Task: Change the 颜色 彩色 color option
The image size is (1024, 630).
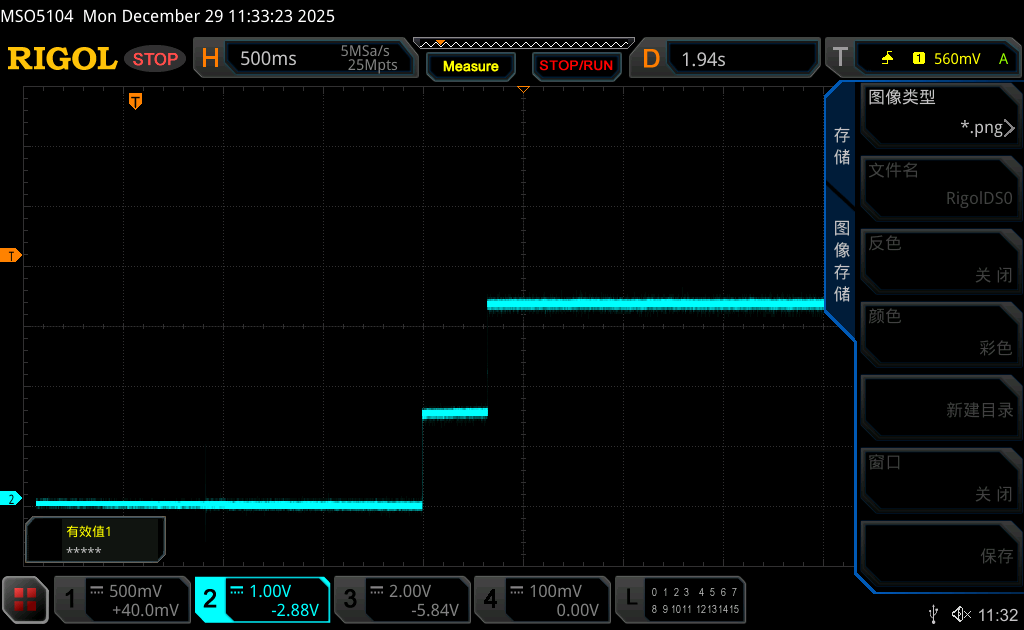Action: (x=940, y=332)
